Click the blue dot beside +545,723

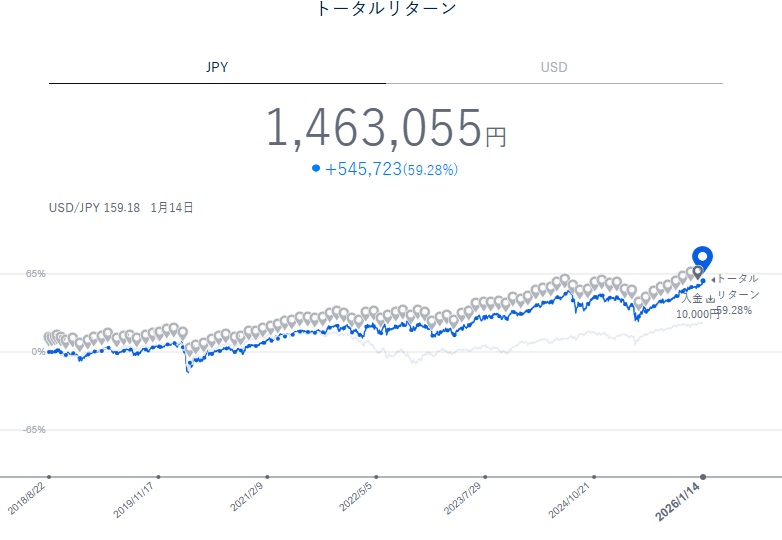[316, 169]
